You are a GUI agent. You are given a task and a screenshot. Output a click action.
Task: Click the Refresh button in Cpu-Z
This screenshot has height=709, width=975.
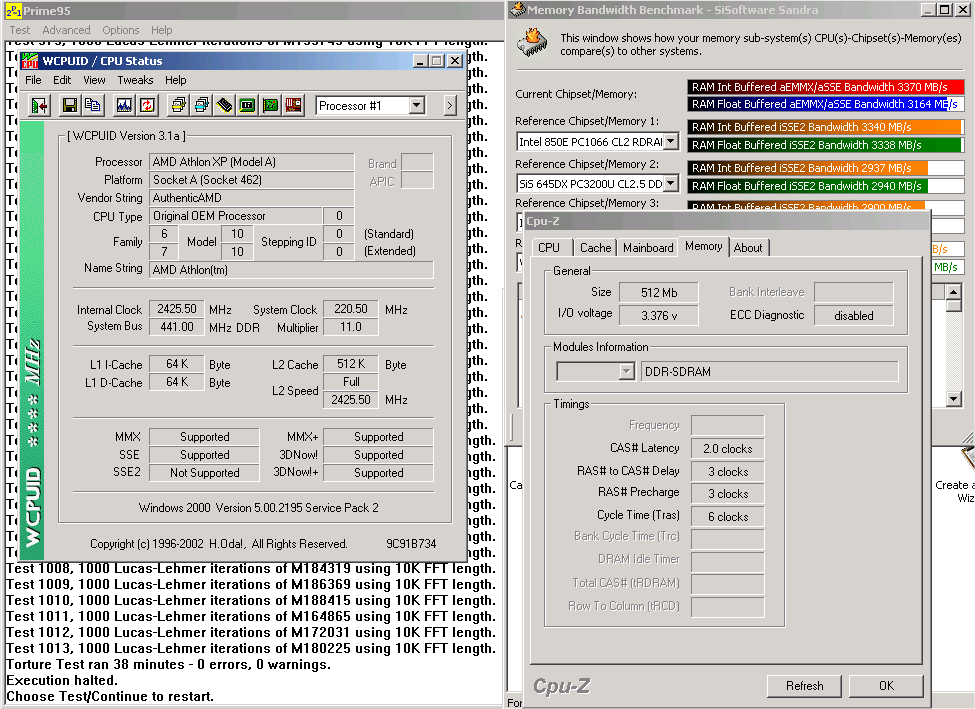[804, 686]
